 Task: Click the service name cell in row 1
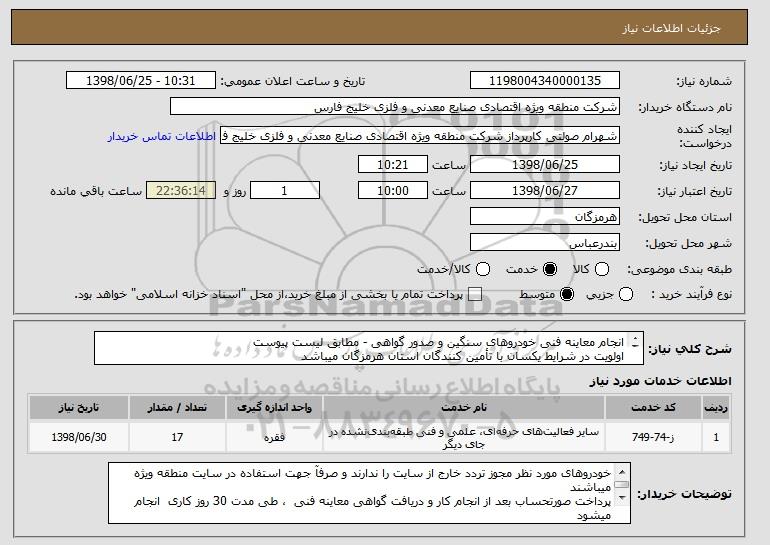464,437
